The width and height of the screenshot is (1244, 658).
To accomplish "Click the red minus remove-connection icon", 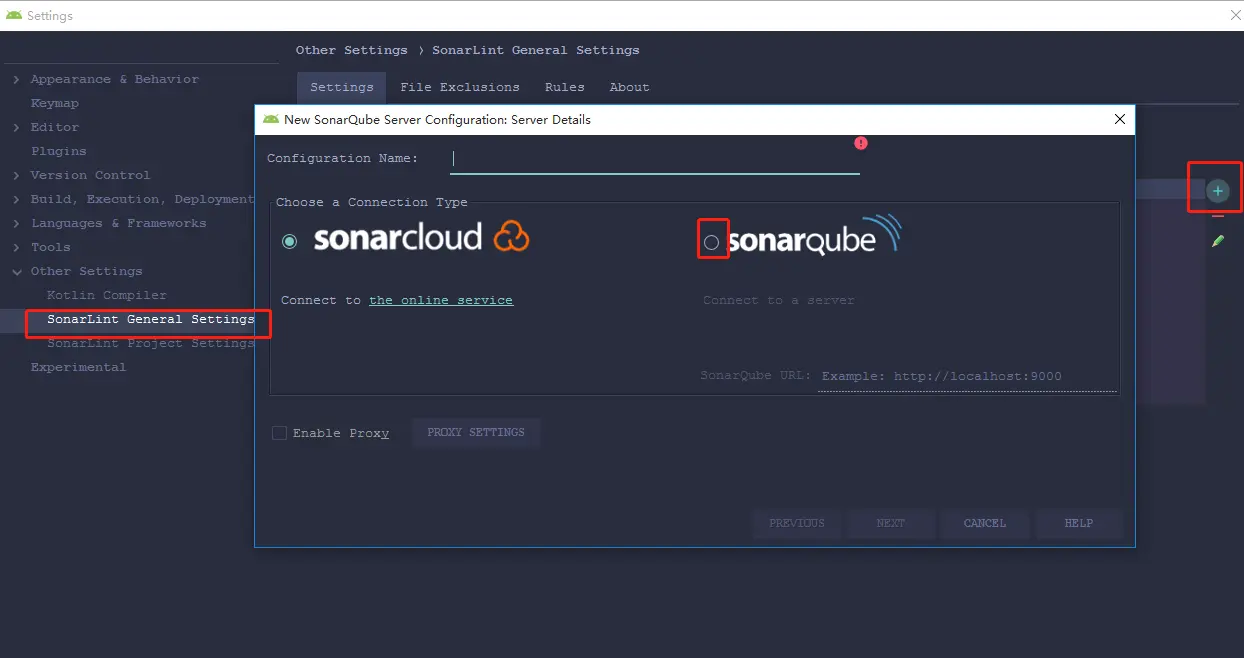I will (1217, 216).
